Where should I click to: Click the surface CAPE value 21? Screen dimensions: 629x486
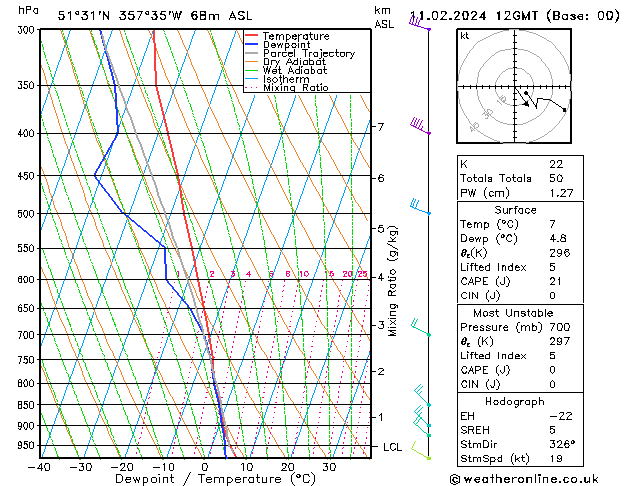click(555, 281)
